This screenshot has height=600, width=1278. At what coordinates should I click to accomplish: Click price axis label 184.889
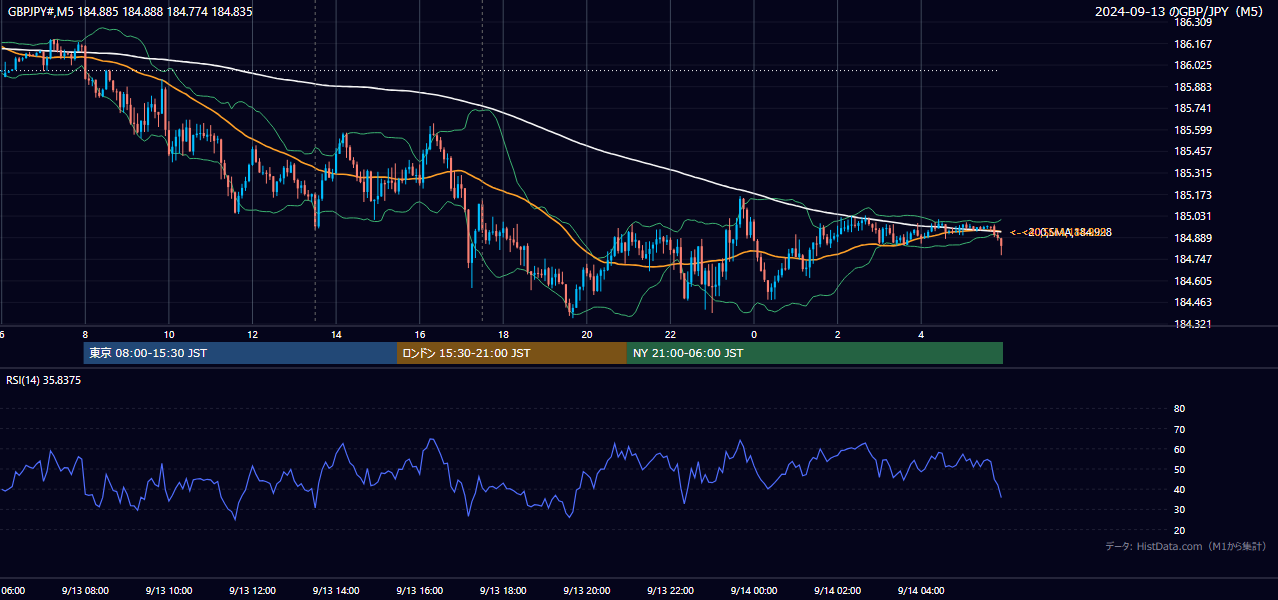tap(1192, 238)
